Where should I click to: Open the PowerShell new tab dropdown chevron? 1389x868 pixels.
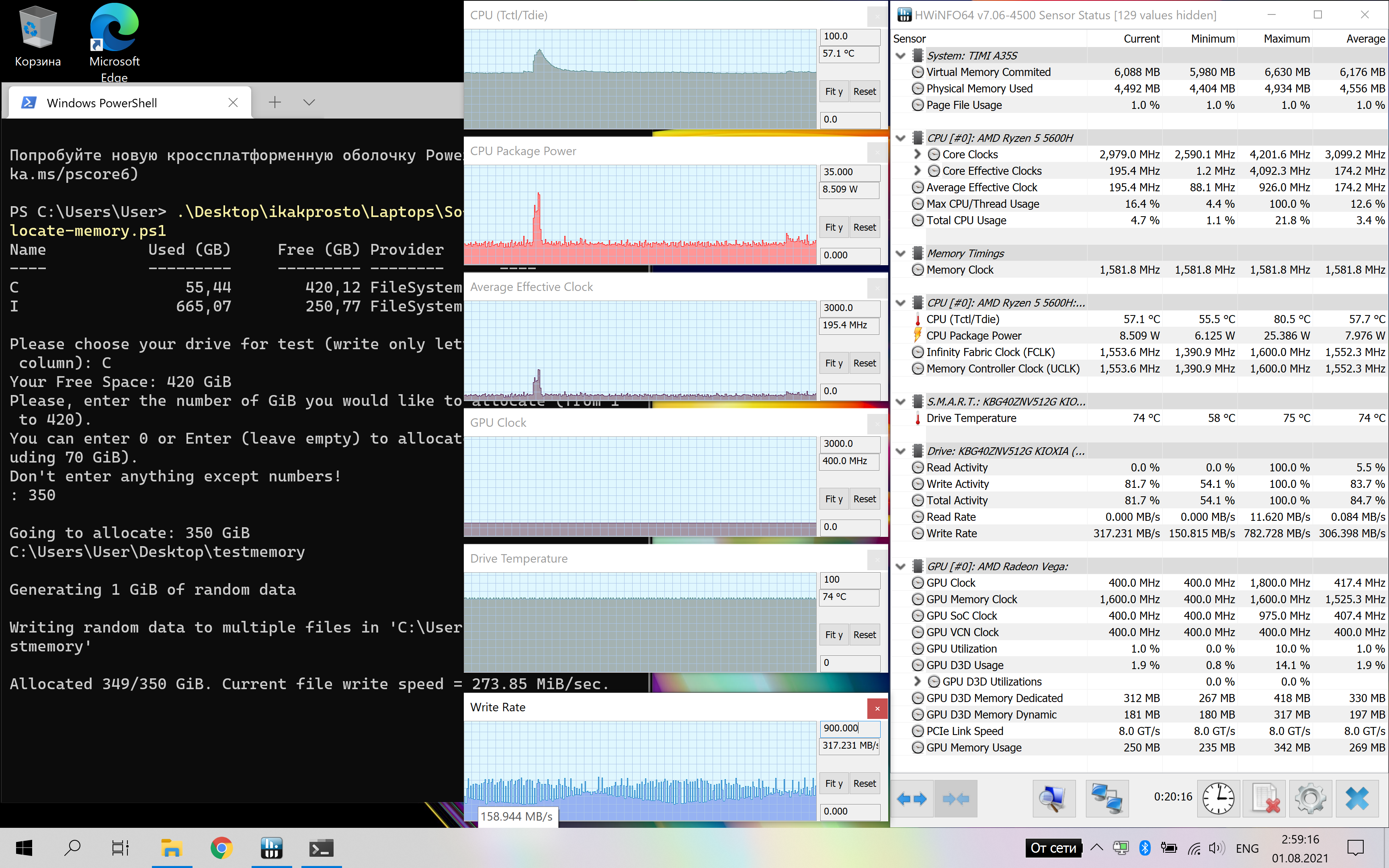point(309,102)
